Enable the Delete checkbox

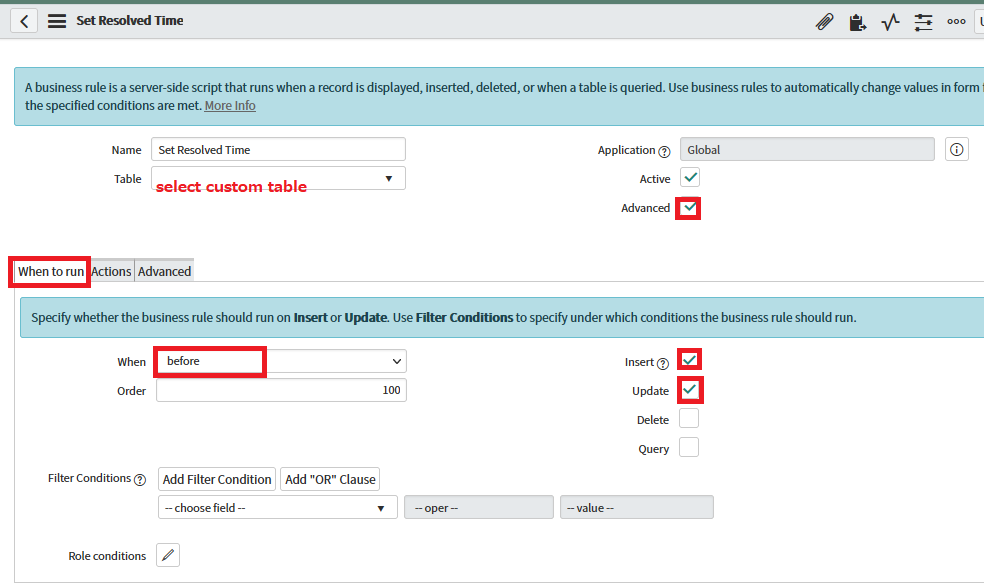click(688, 418)
